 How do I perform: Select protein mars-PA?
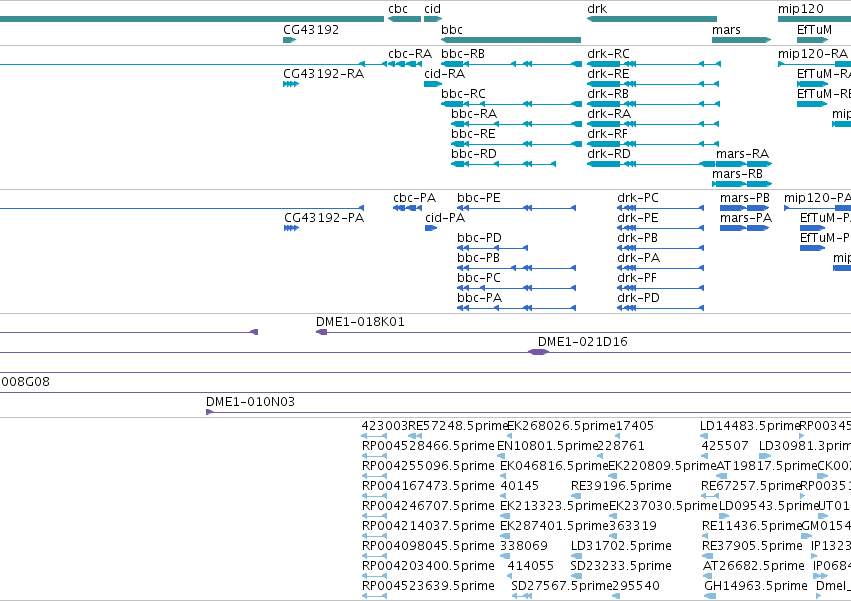(x=745, y=228)
